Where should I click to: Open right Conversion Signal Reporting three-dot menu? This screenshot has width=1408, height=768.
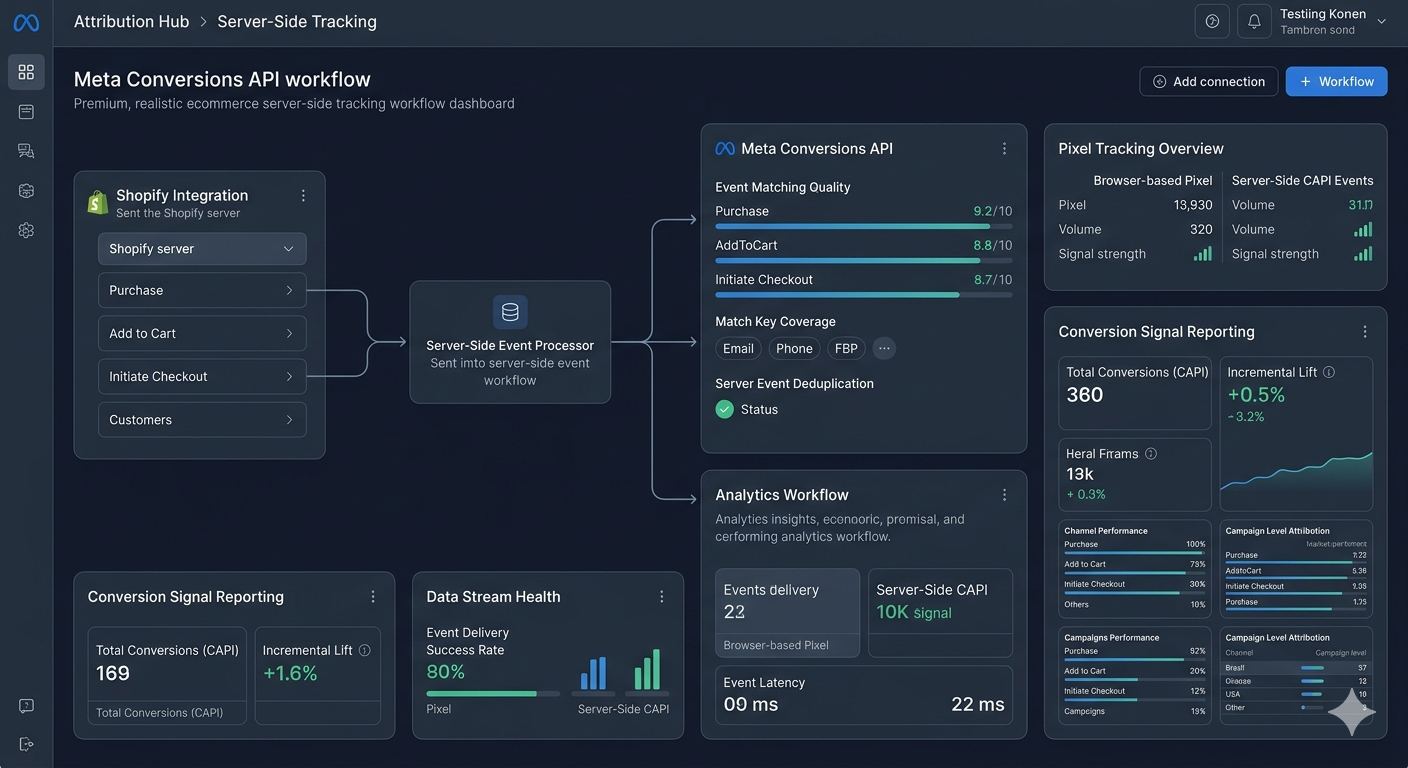coord(1365,331)
